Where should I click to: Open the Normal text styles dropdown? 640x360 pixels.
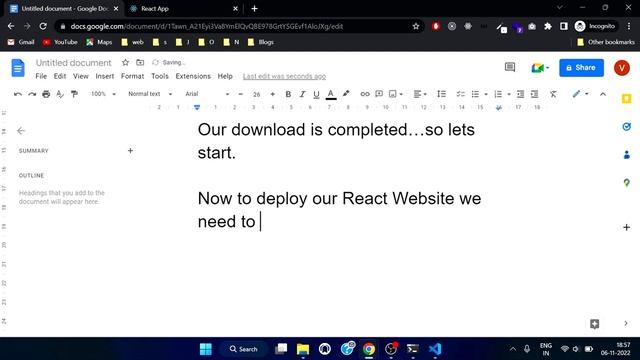tap(150, 94)
